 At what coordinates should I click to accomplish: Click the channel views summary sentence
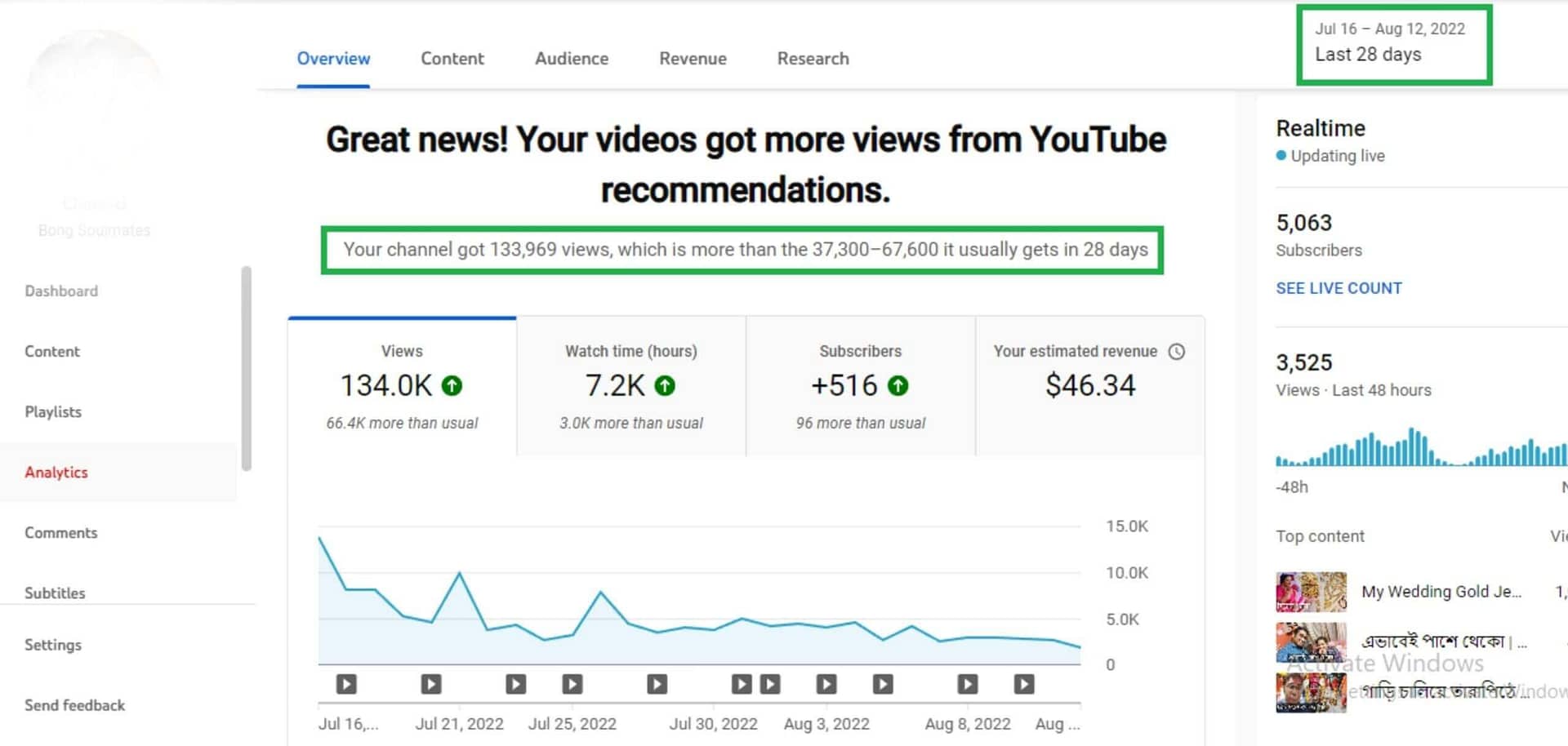[745, 250]
